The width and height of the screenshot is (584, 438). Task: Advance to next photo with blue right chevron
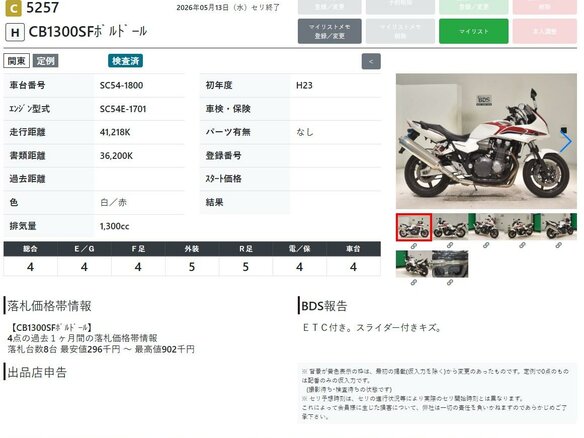[566, 142]
